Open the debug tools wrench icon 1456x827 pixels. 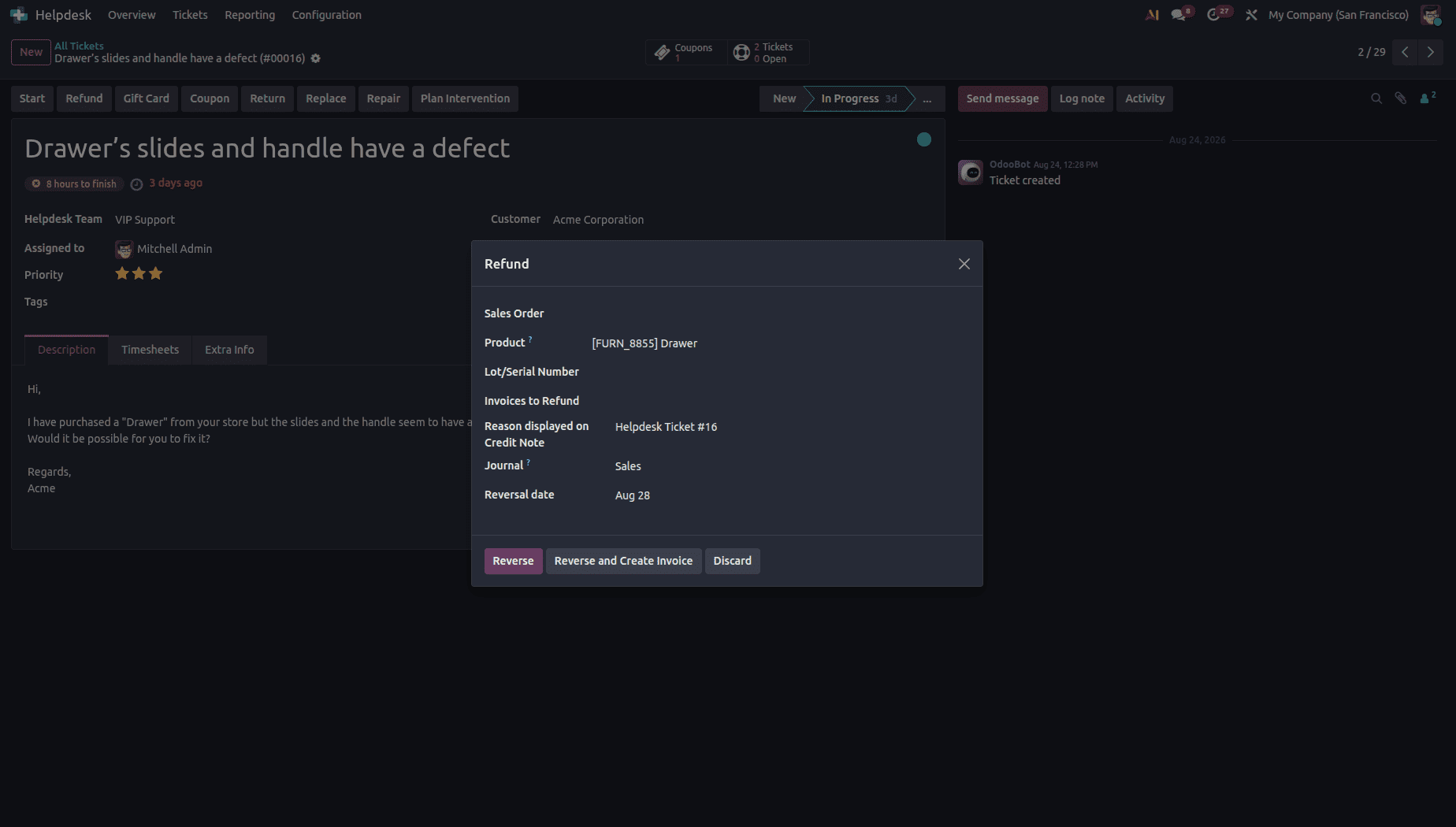[x=1251, y=15]
